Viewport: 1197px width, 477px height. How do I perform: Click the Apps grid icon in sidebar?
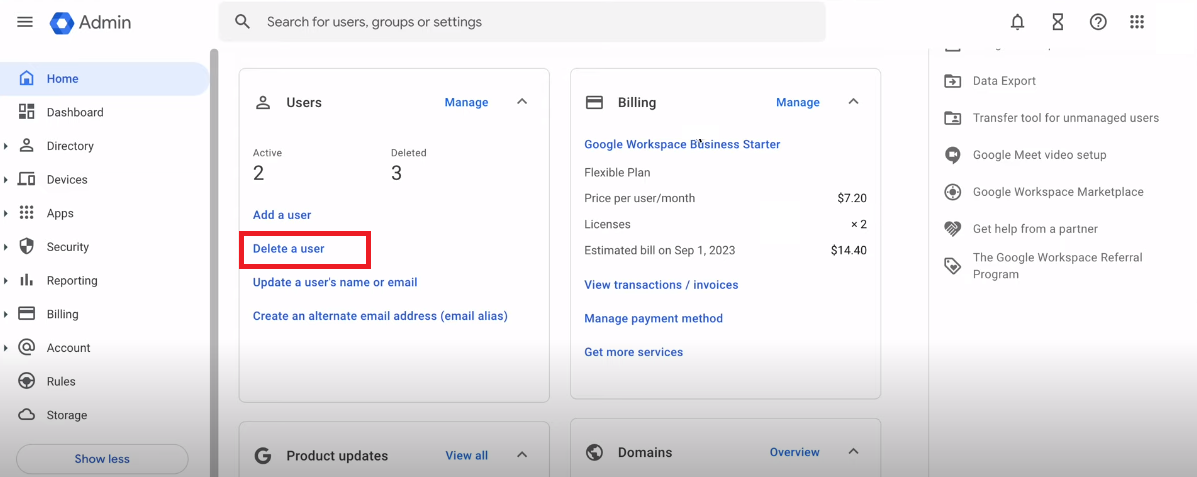27,213
